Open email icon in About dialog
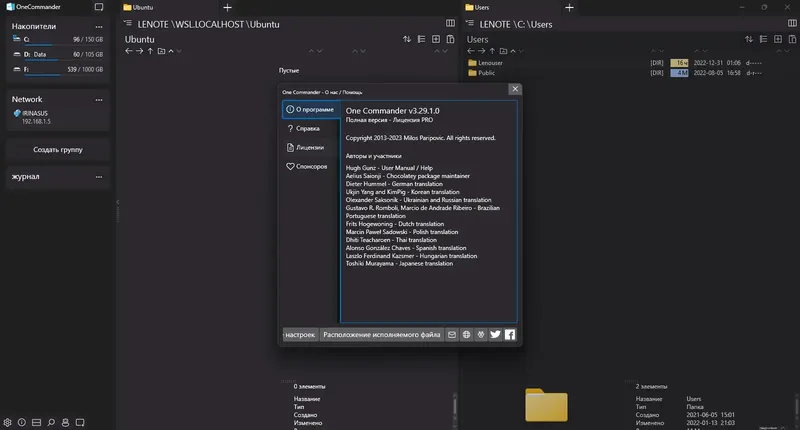Viewport: 800px width, 430px height. click(452, 335)
